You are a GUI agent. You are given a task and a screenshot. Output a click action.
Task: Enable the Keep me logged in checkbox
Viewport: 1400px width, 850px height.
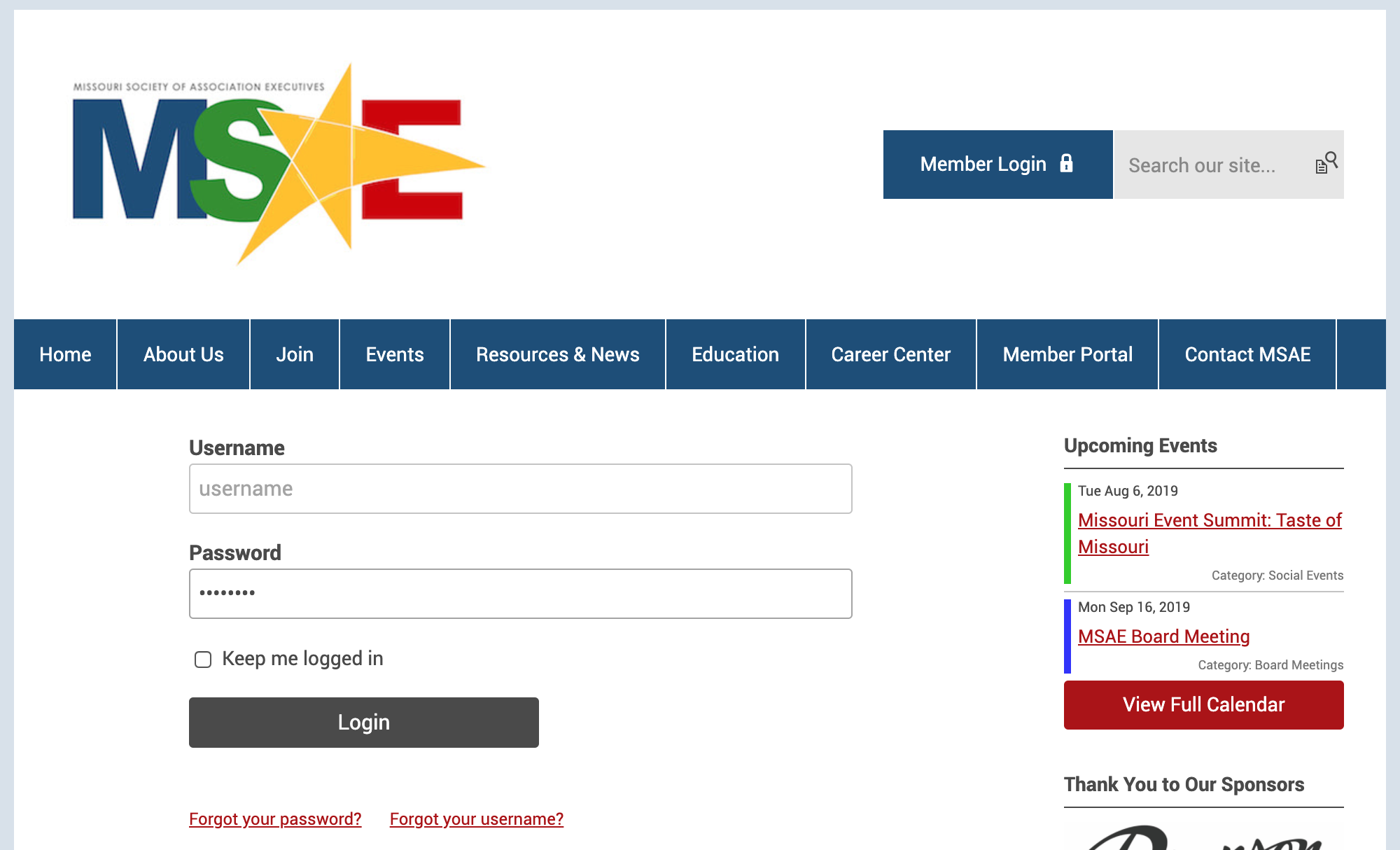click(x=203, y=660)
